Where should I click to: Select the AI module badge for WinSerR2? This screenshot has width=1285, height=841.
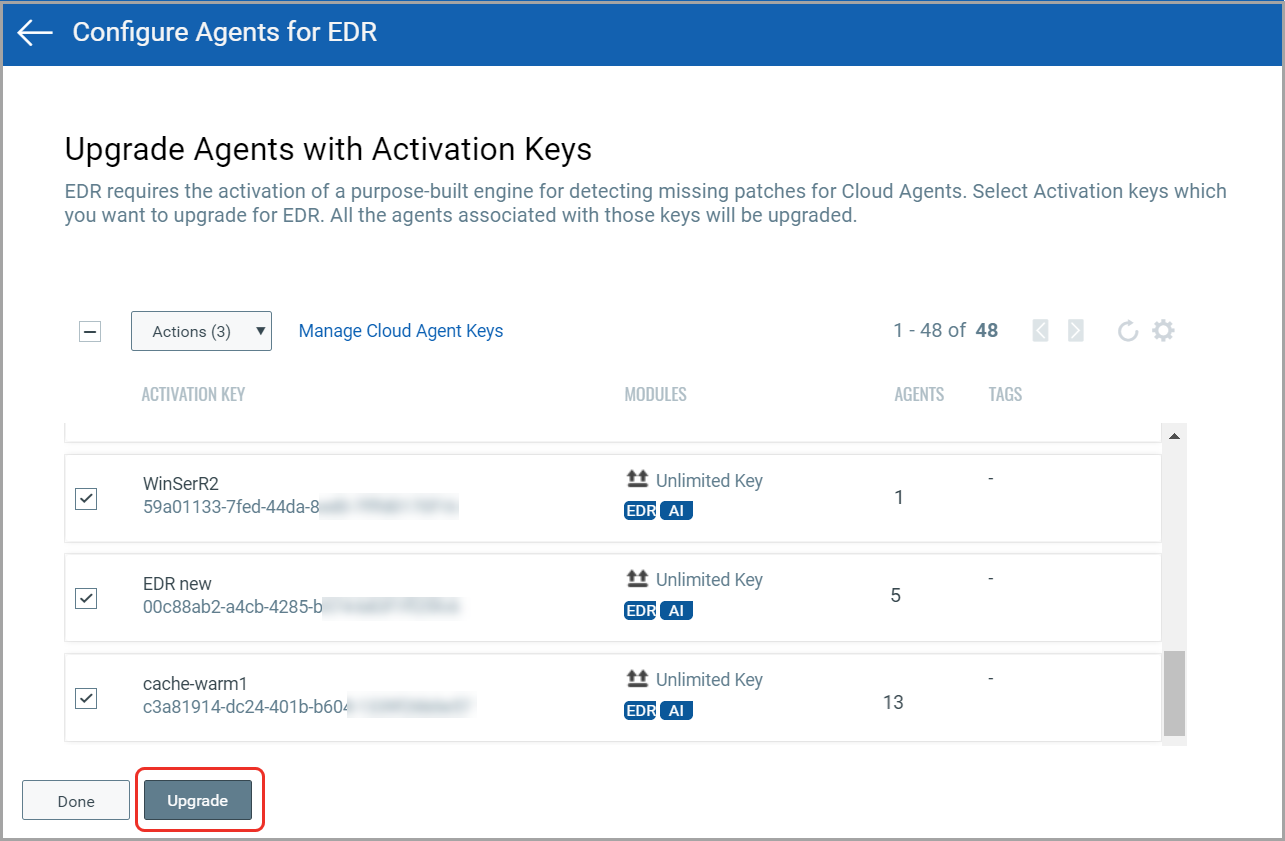pos(676,510)
